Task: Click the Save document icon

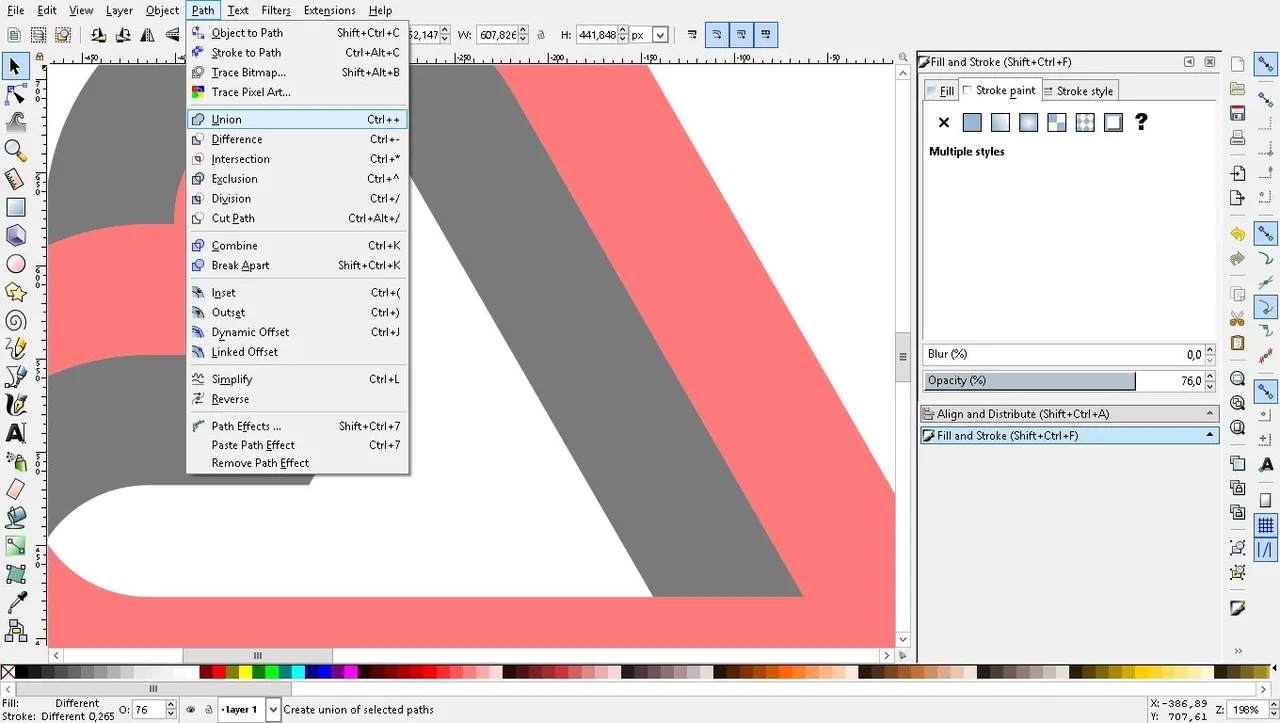Action: tap(1237, 113)
